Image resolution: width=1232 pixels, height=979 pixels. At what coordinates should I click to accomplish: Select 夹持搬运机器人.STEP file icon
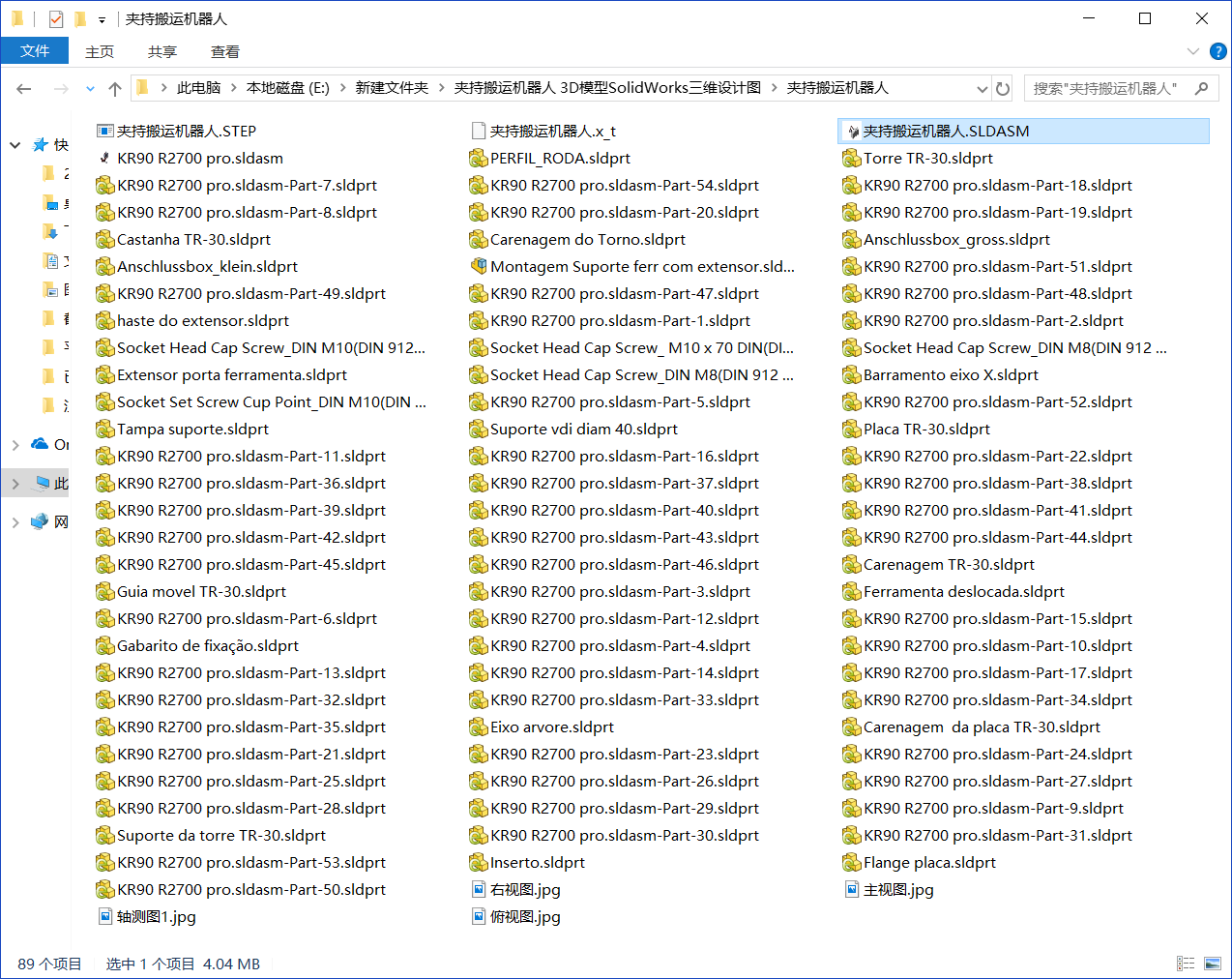coord(105,132)
